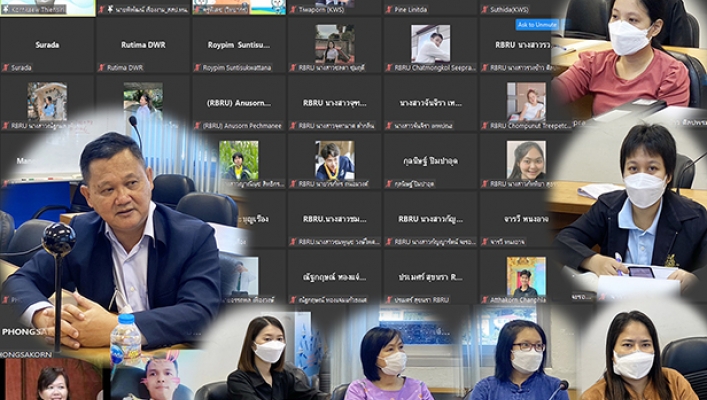Click the 'RBRU Chompunut Treepetc...' name label
707x400 pixels.
(531, 126)
